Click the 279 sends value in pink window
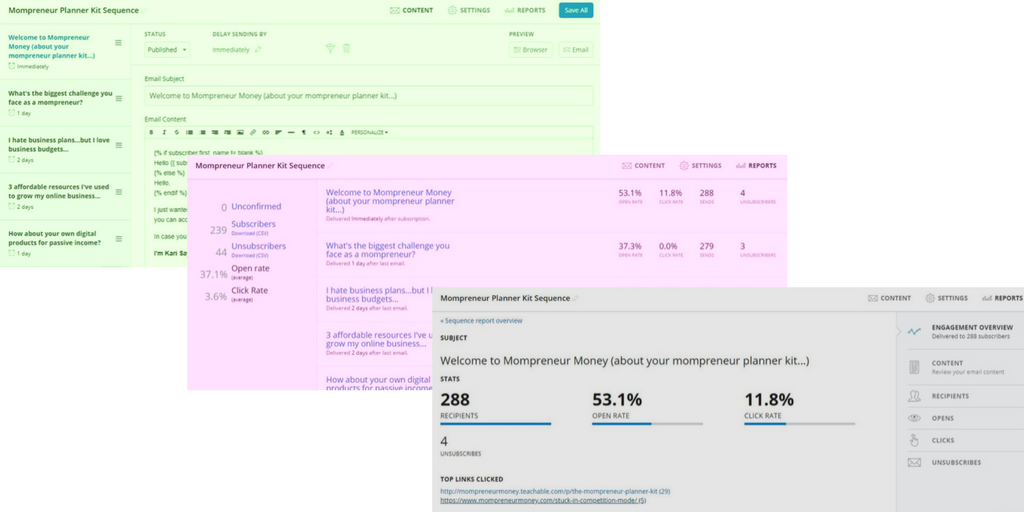1024x512 pixels. pyautogui.click(x=707, y=246)
